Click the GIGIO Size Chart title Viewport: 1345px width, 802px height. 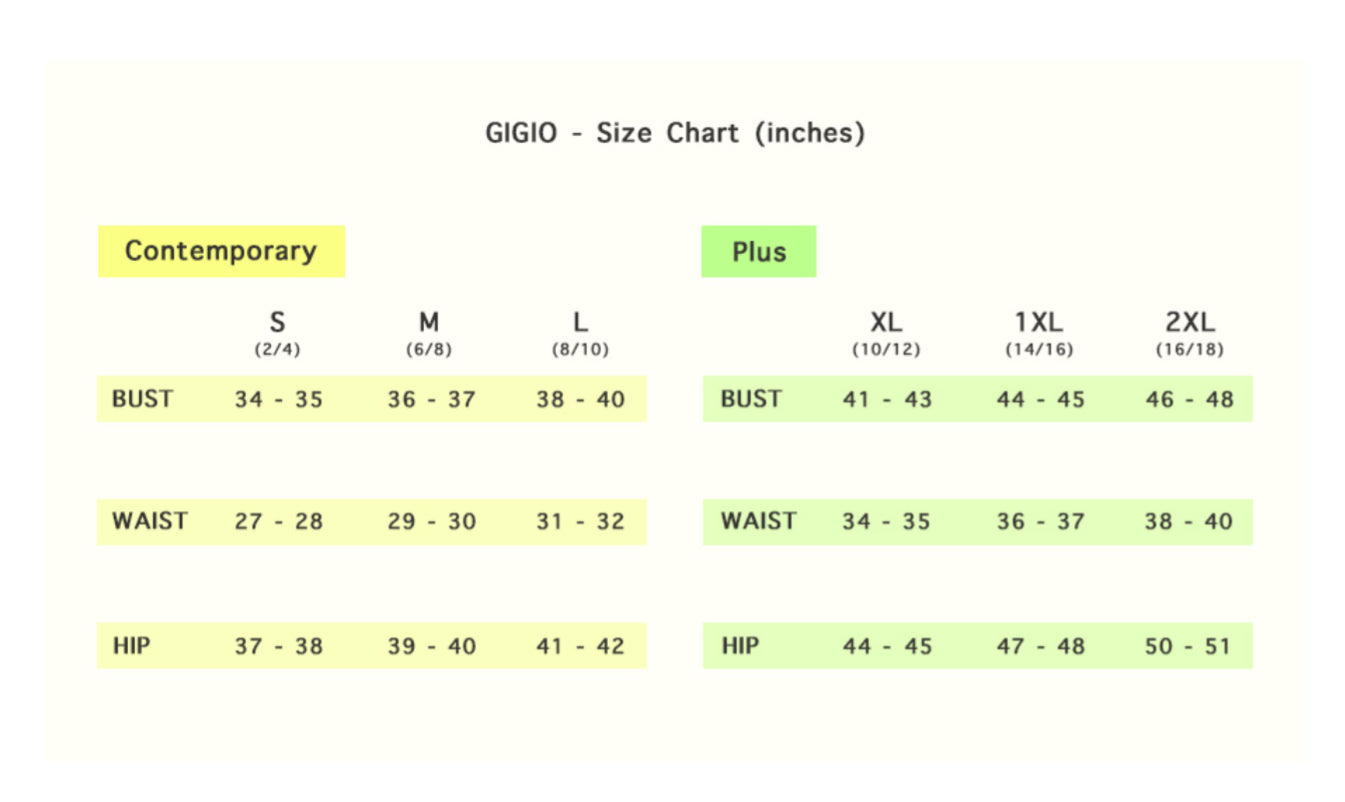[x=675, y=133]
